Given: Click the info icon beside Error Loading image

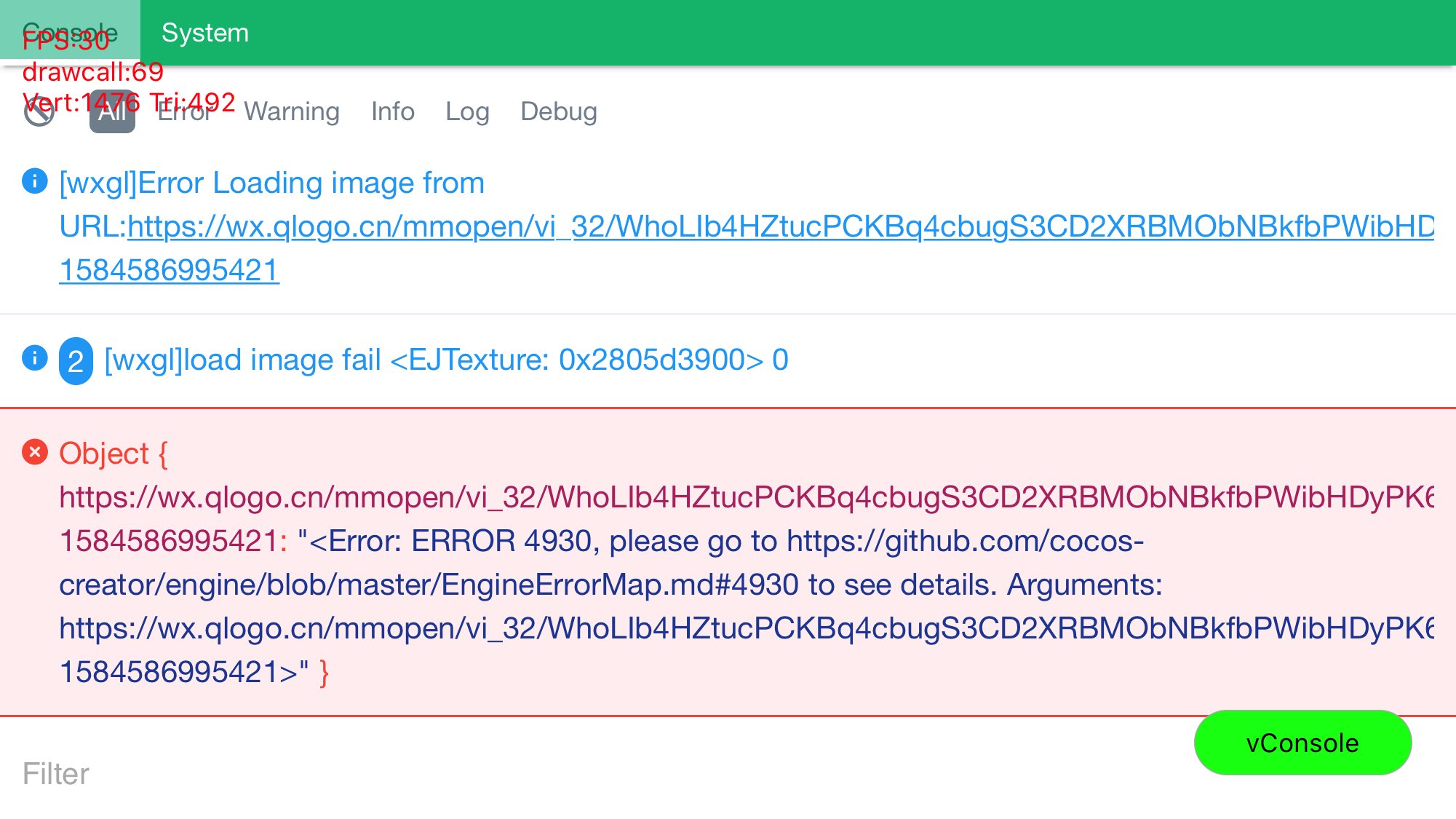Looking at the screenshot, I should pyautogui.click(x=35, y=181).
